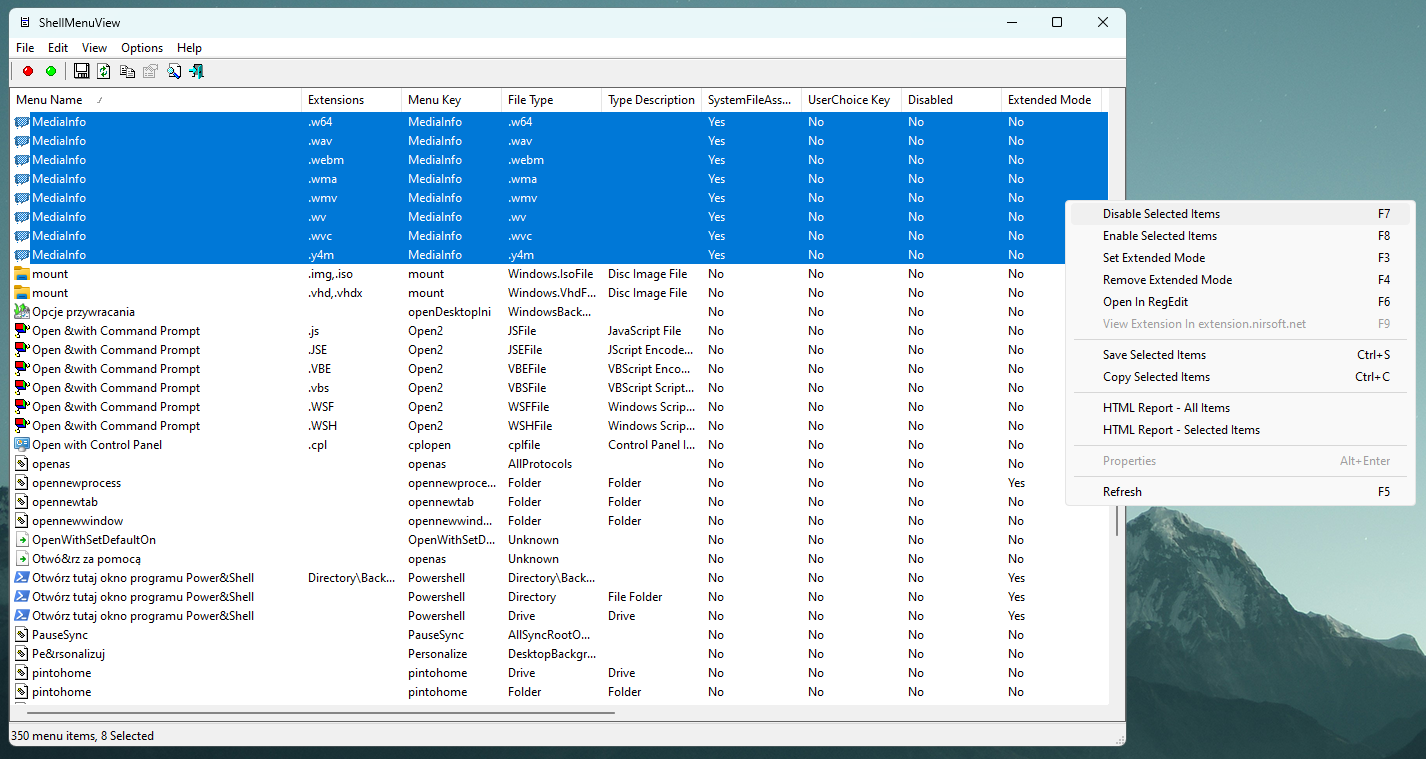Choose Open In RegEdit from the context menu

click(1154, 301)
